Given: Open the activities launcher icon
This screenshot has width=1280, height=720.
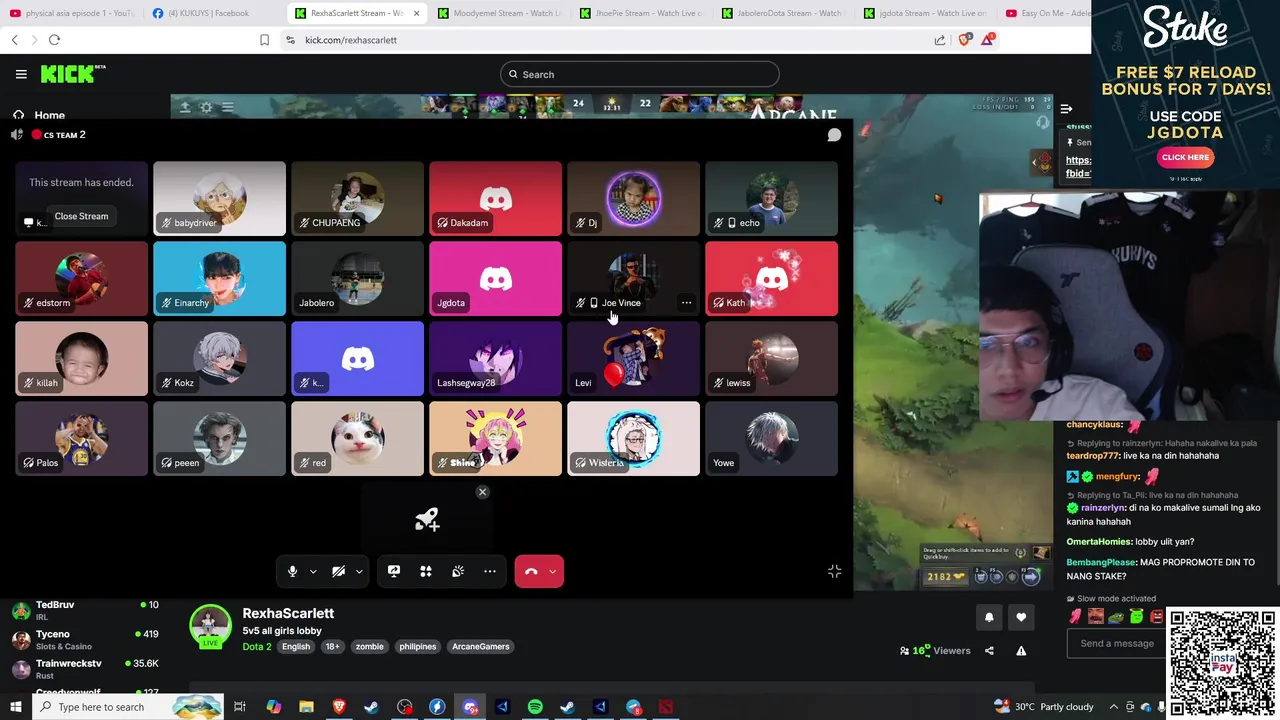Looking at the screenshot, I should point(426,571).
